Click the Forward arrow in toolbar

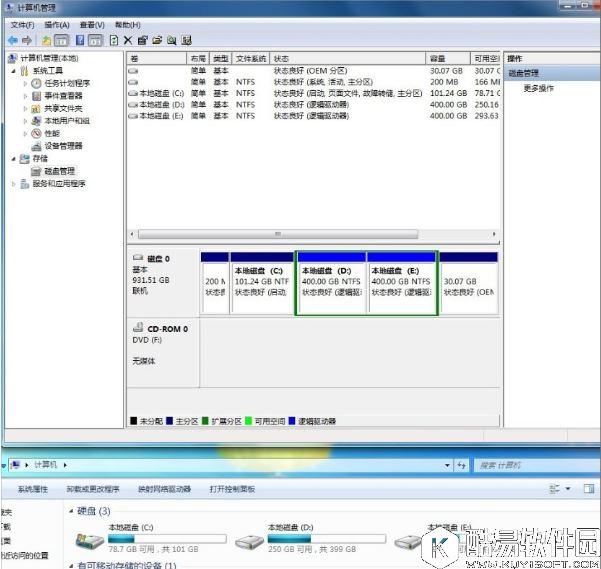coord(26,40)
